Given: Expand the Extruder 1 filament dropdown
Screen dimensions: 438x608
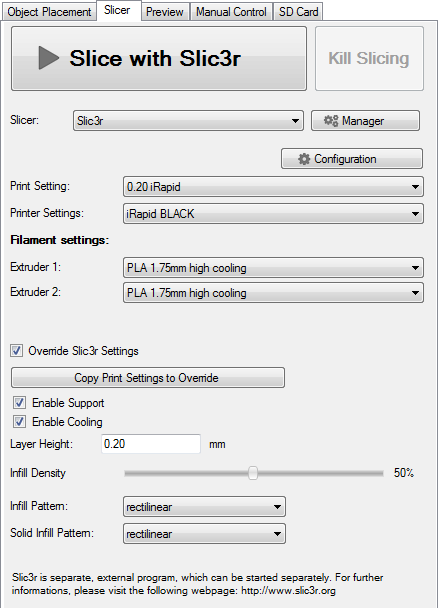Looking at the screenshot, I should point(273,268).
